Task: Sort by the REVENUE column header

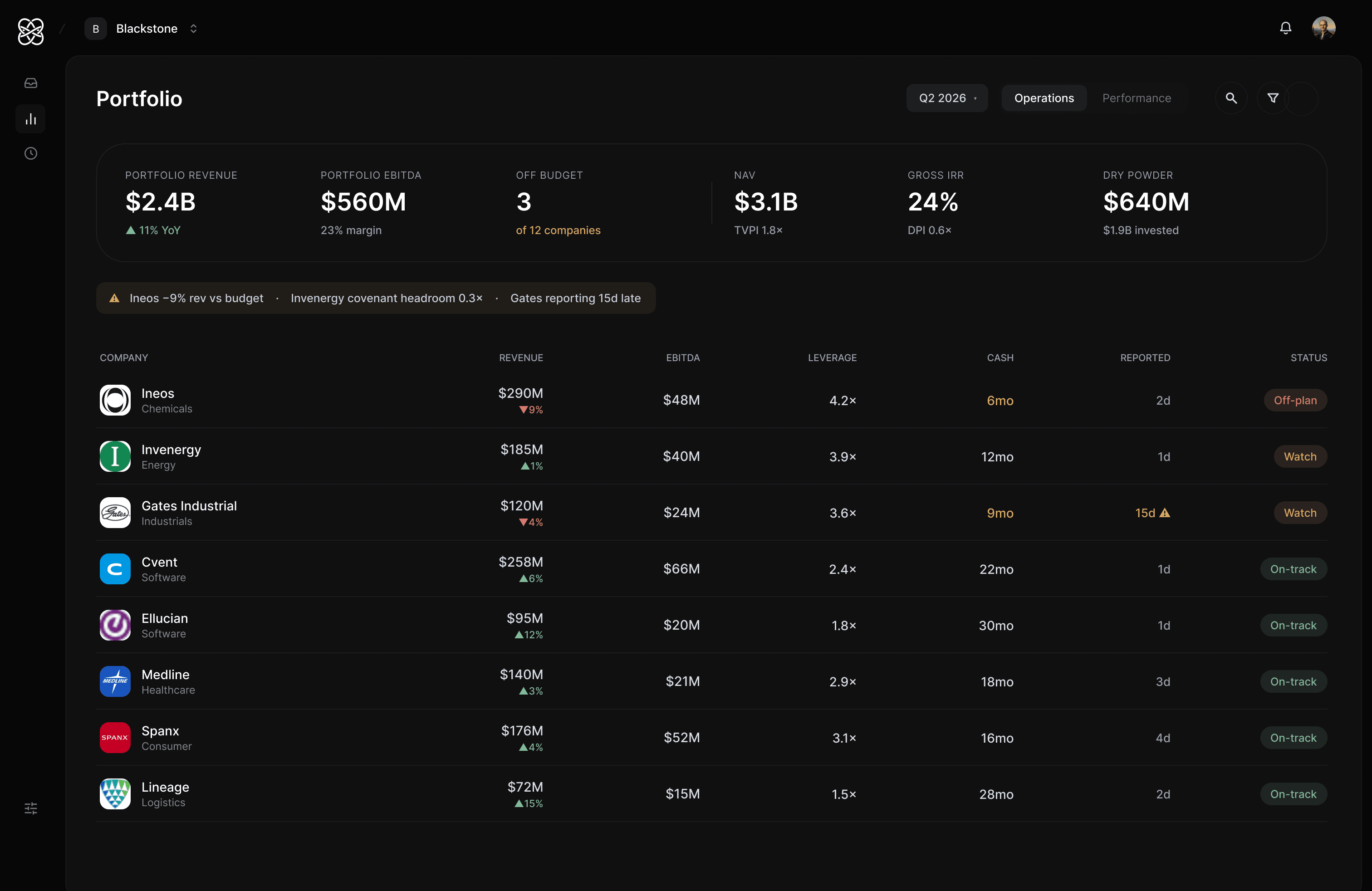Action: click(520, 358)
